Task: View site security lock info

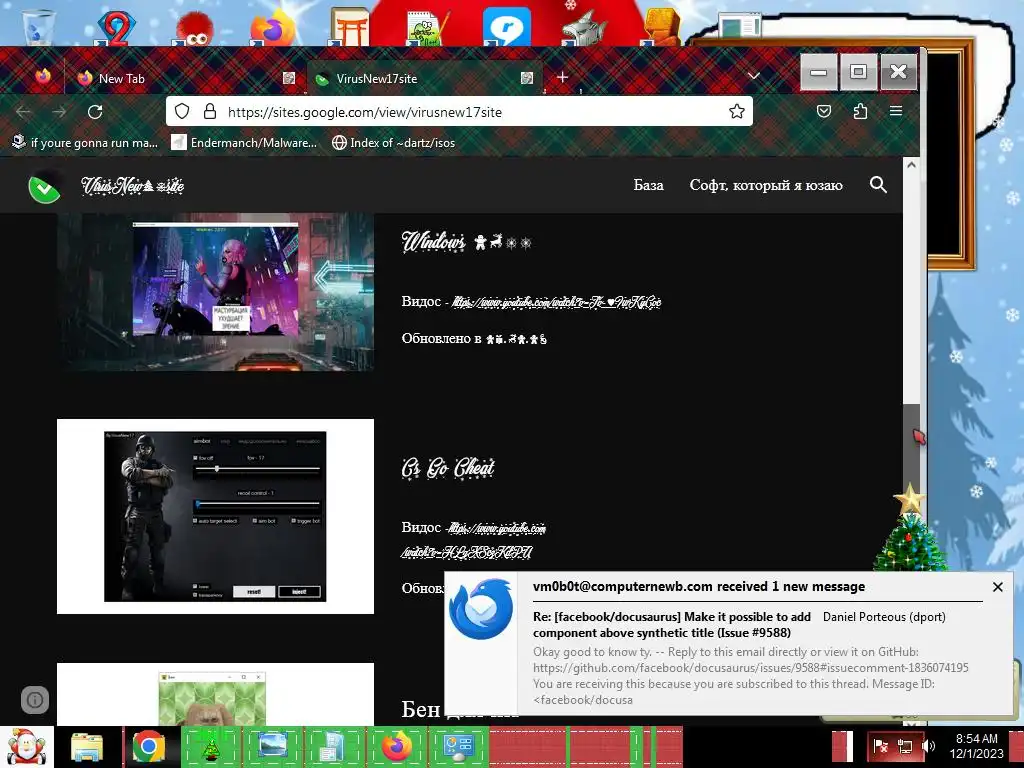Action: tap(210, 112)
